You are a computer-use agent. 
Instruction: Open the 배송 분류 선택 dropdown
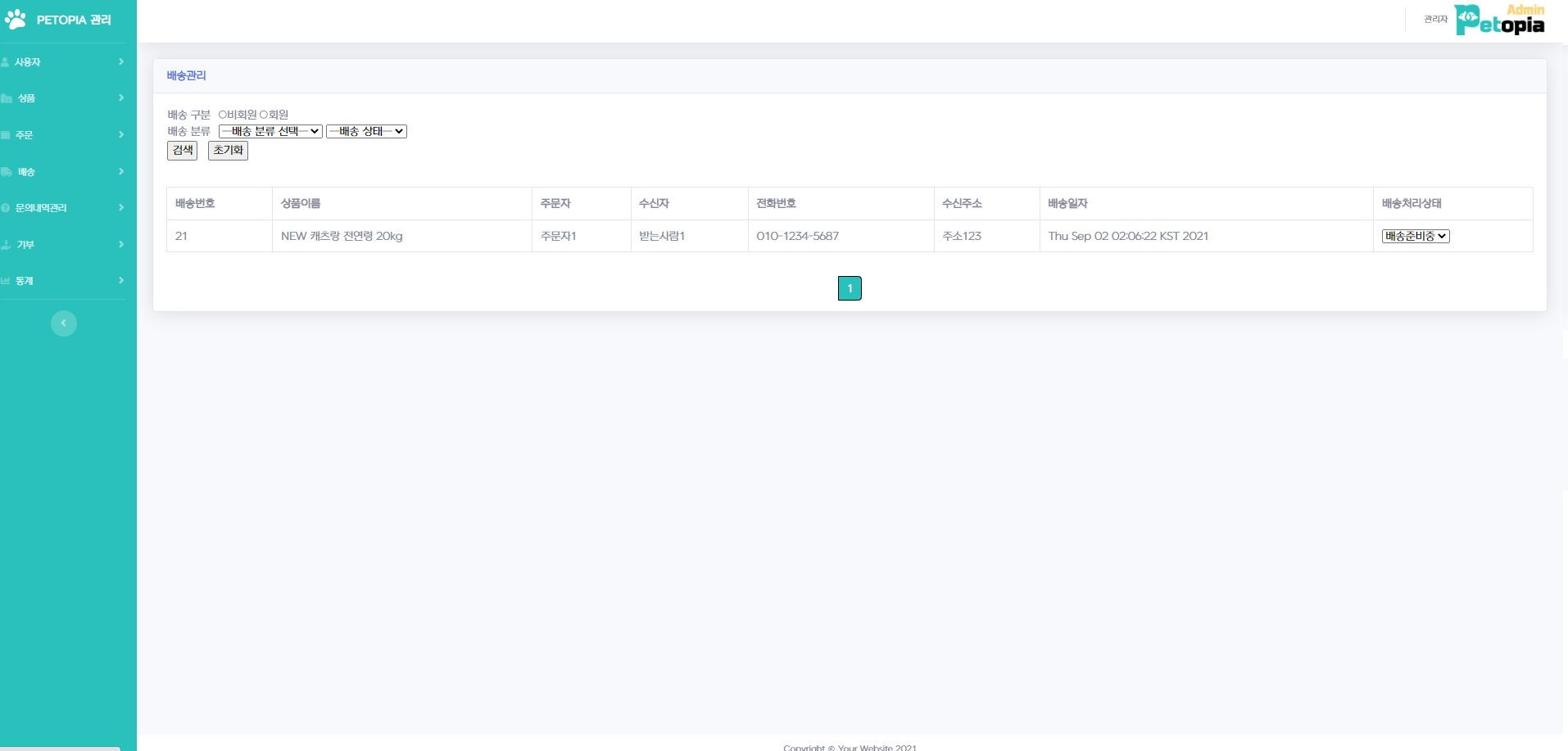coord(270,131)
